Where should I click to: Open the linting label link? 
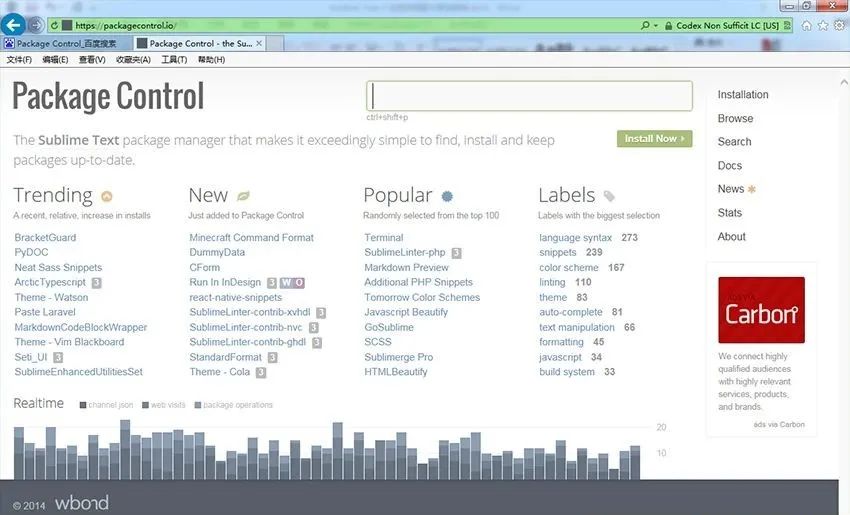coord(552,282)
